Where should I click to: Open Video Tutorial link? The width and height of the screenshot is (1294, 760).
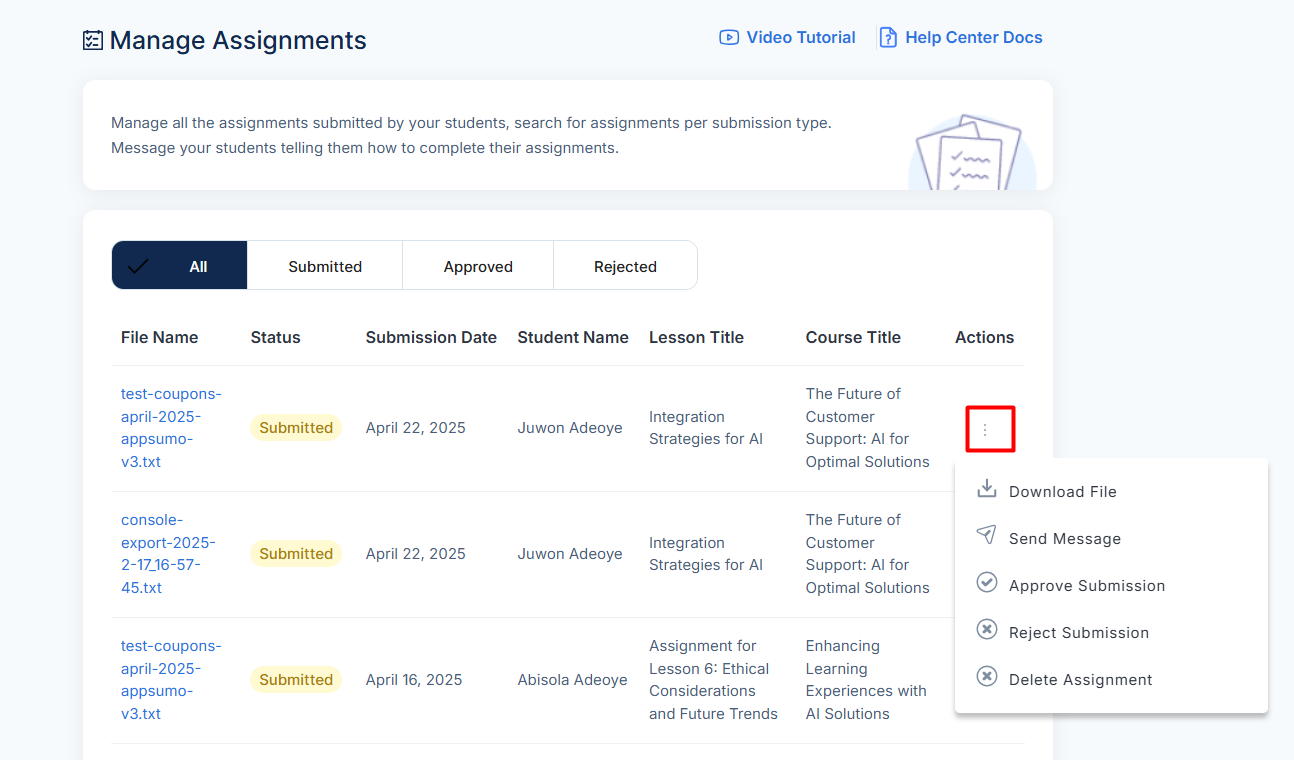click(787, 37)
